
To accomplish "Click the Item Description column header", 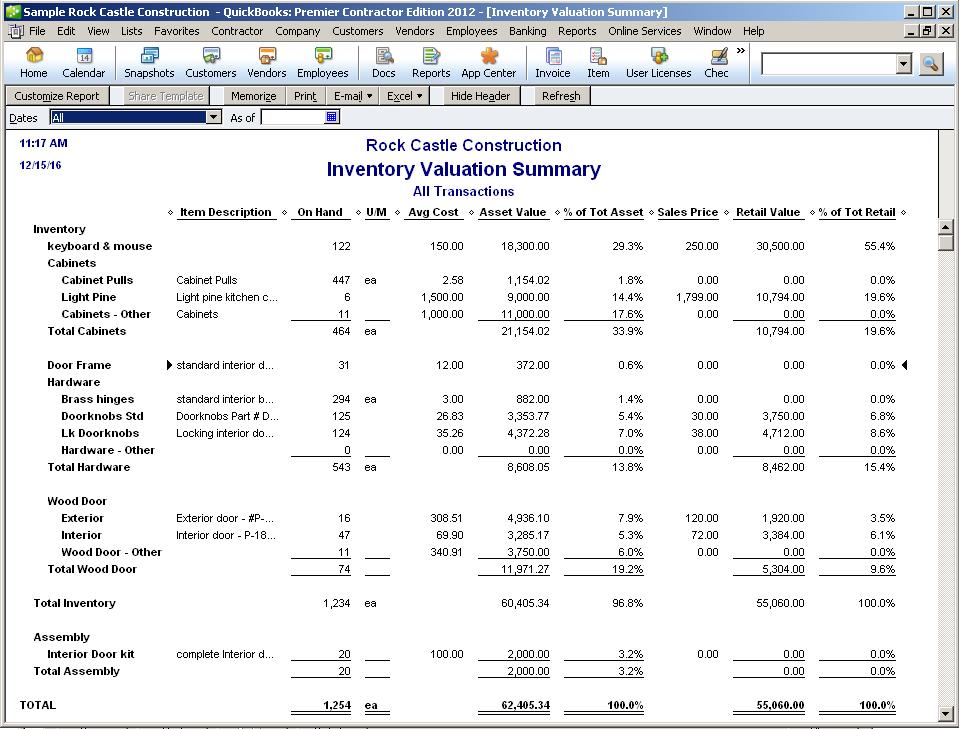I will pos(226,212).
